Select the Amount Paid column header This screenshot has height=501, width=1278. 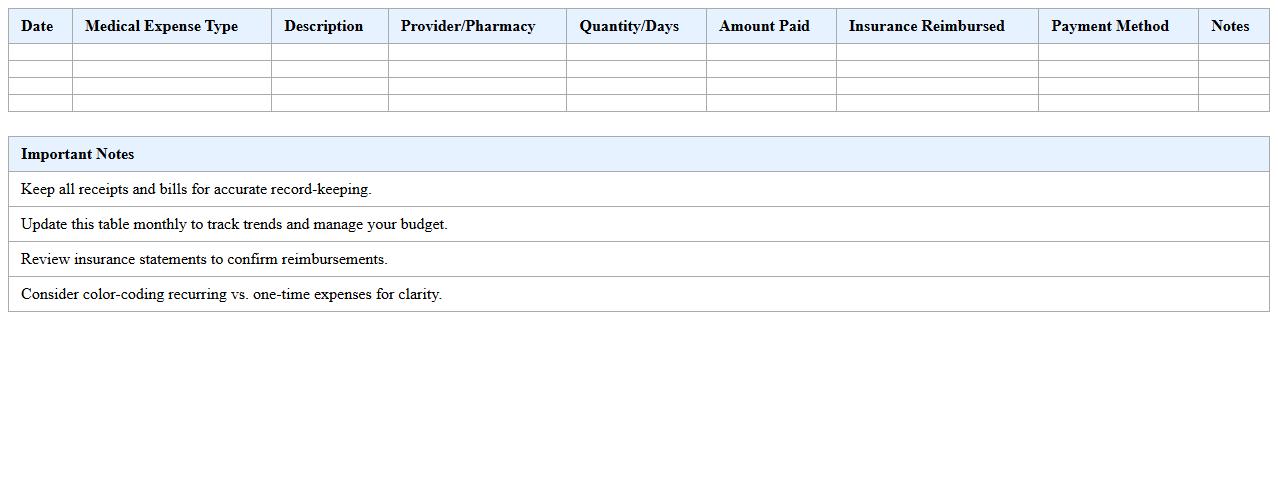pyautogui.click(x=764, y=26)
